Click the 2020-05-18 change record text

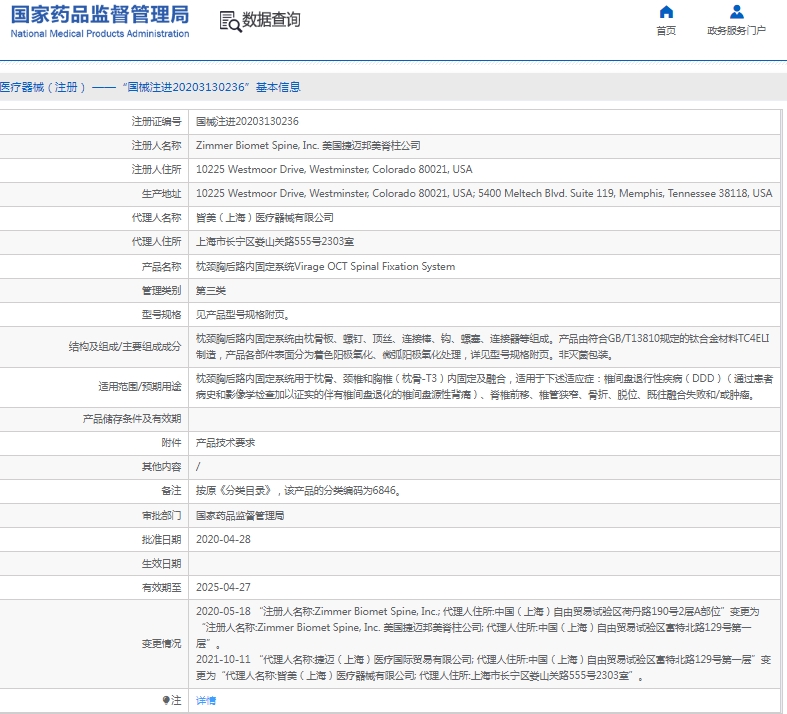point(477,628)
